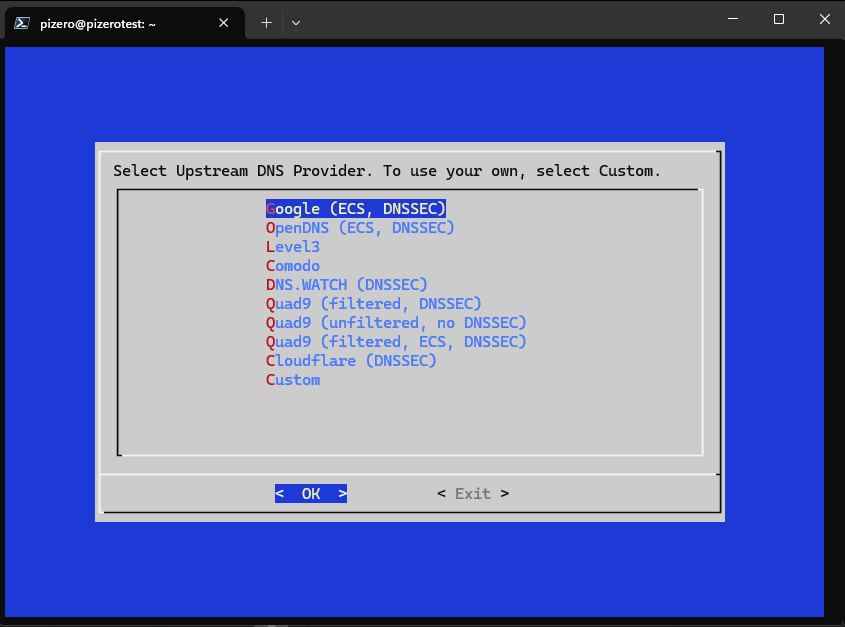Viewport: 845px width, 627px height.
Task: Expand the new tab profile dropdown chevron
Action: [x=296, y=22]
